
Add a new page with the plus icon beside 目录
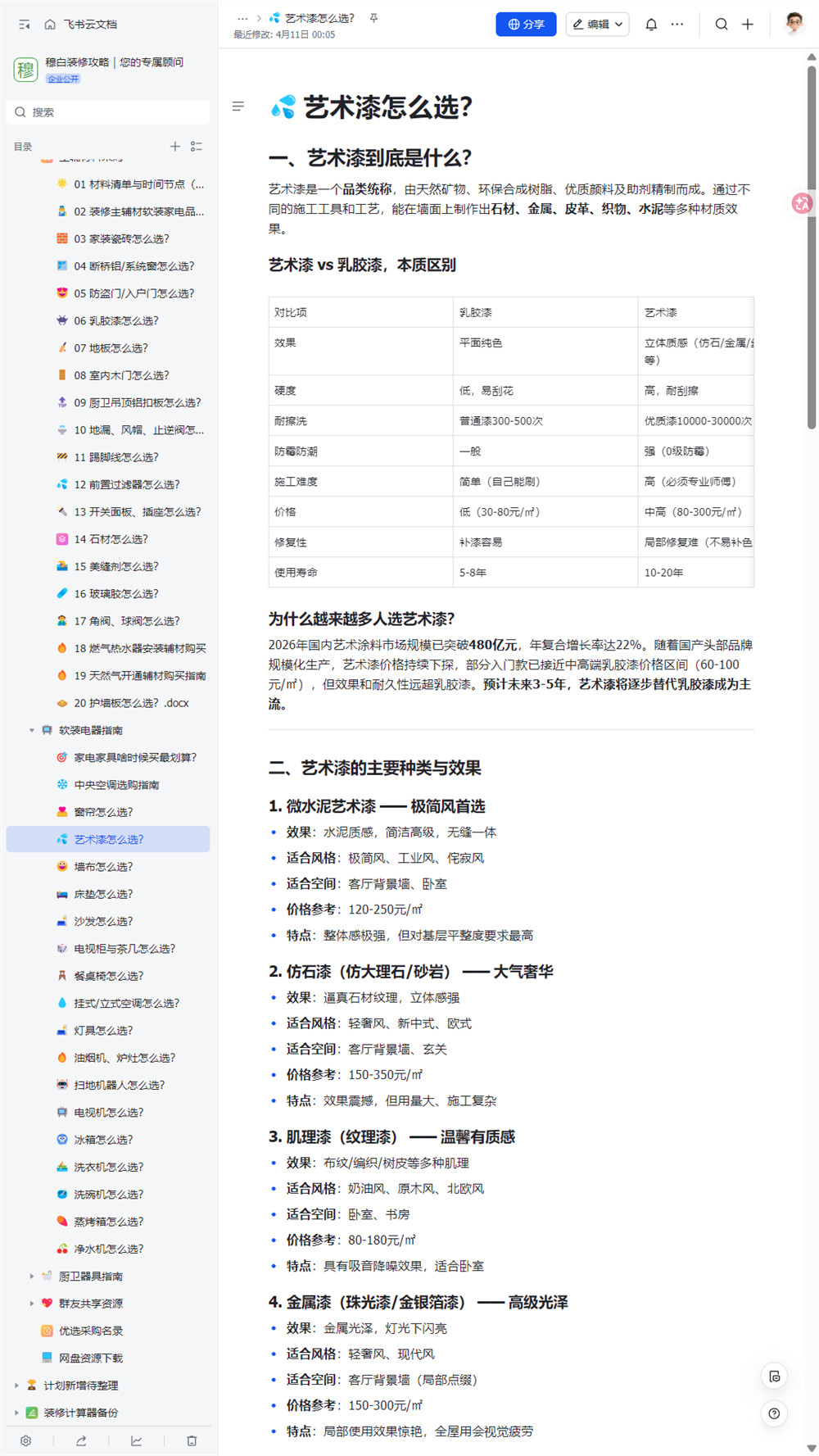pos(174,146)
